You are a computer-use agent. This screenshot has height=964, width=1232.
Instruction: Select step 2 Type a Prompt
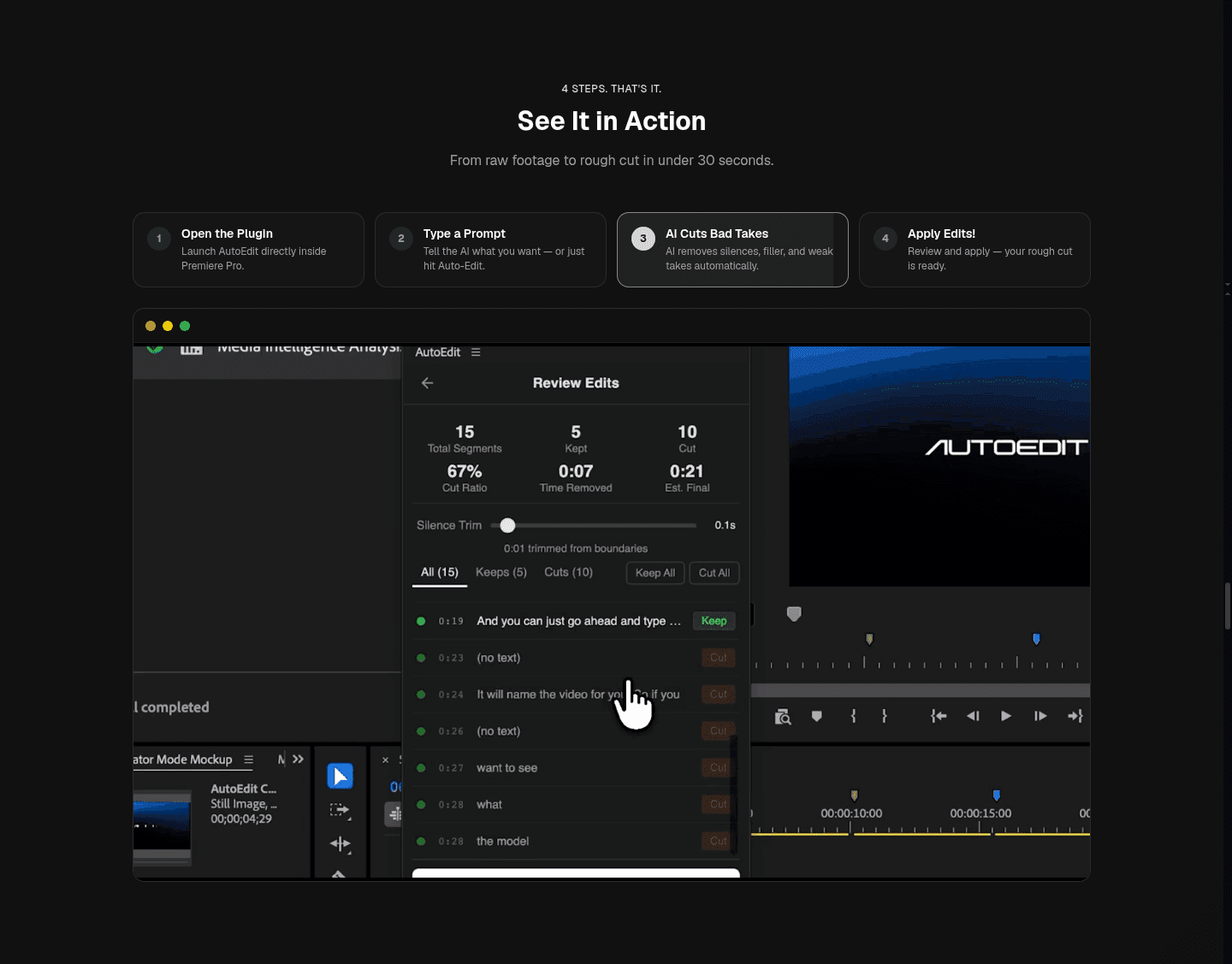490,250
